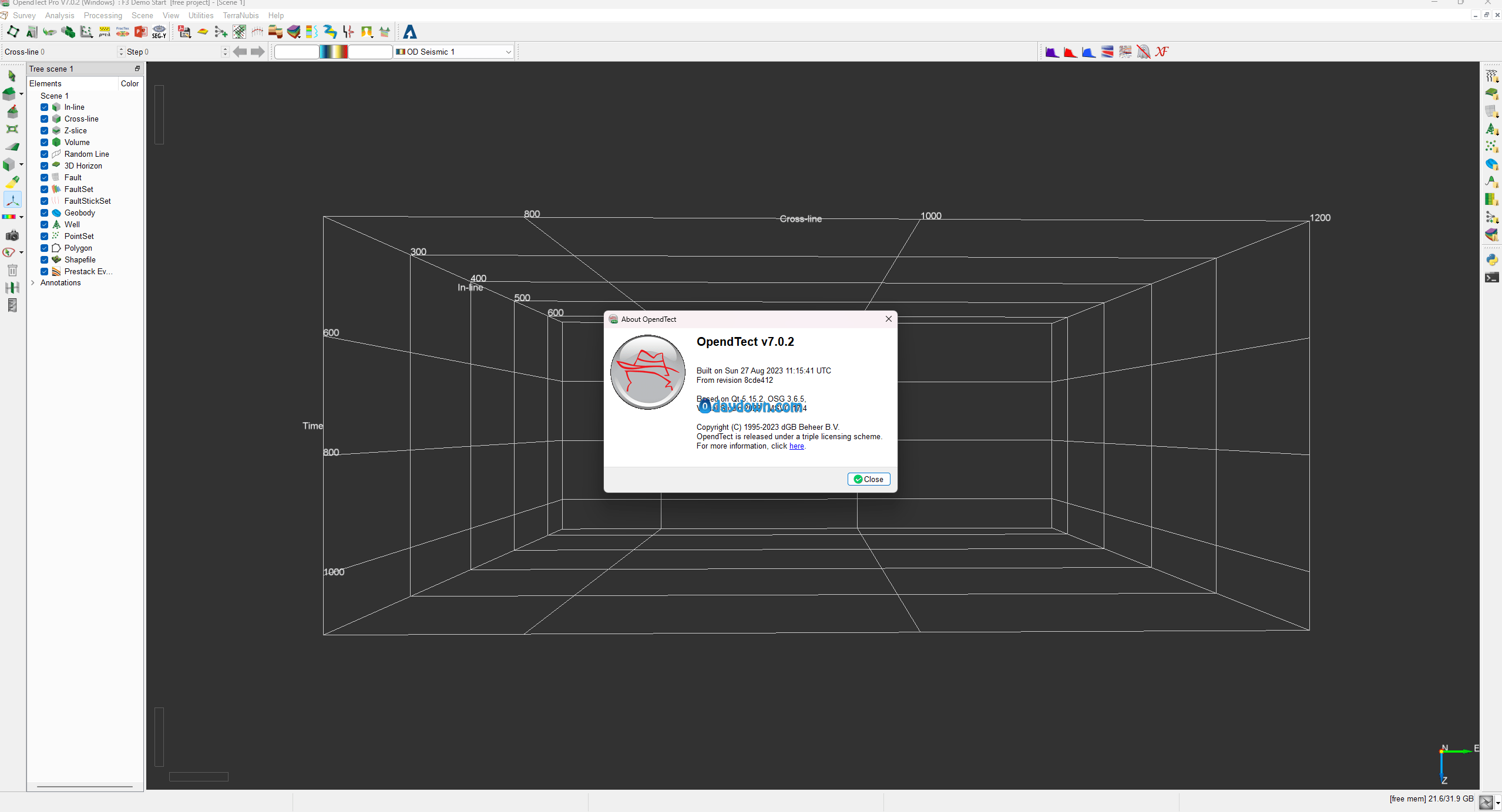Click the color range maximum field

coord(370,52)
